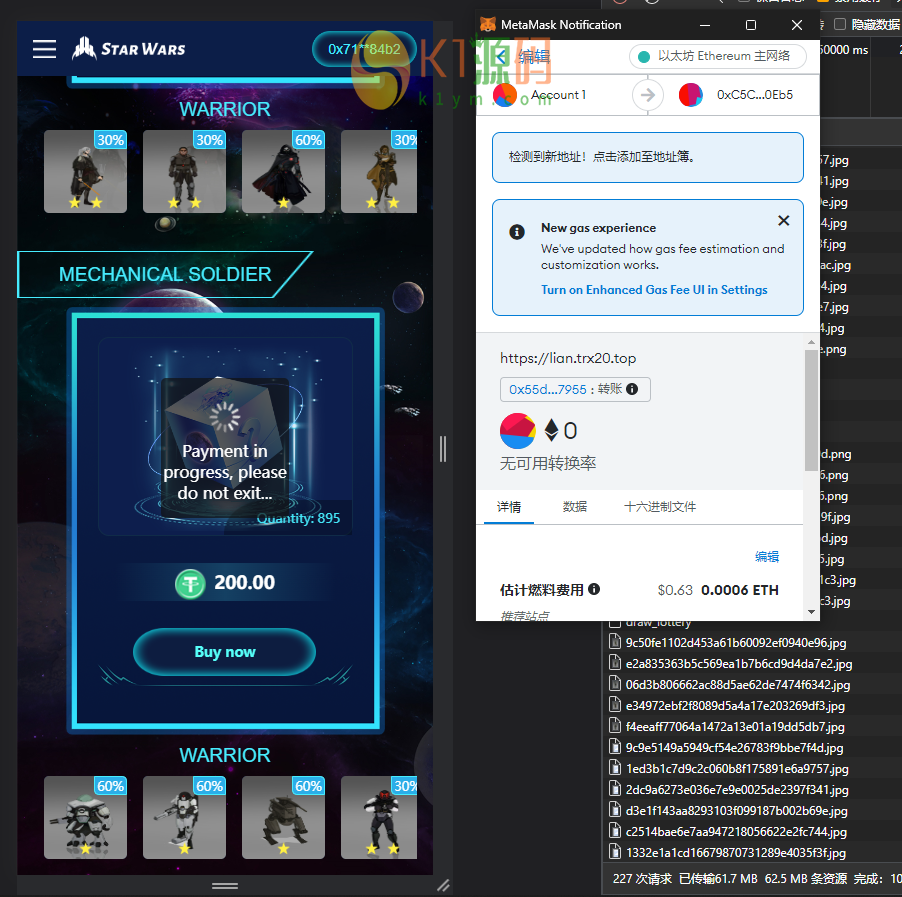Click file icon of c2514bae...jpg request

[615, 831]
